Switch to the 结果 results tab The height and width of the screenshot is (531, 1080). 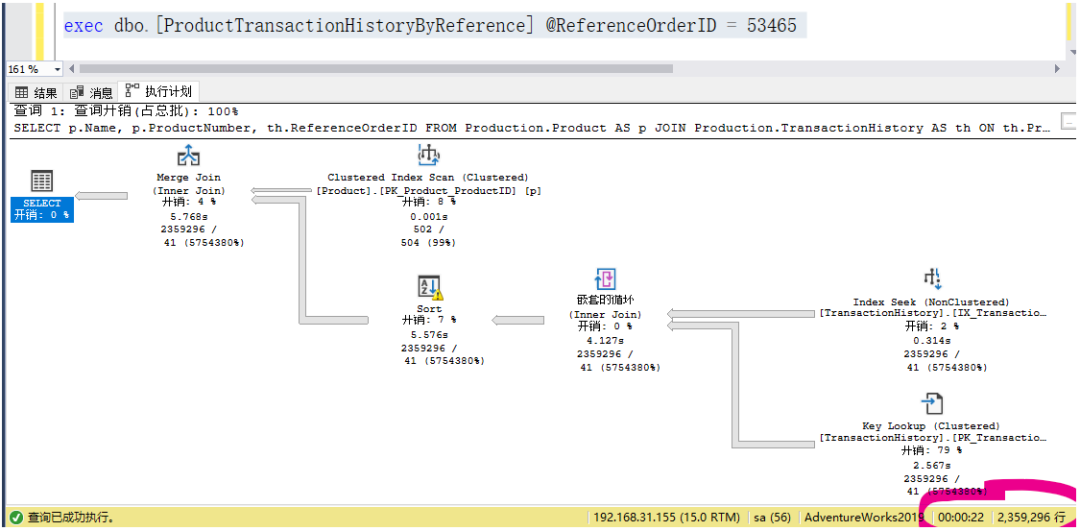coord(37,93)
